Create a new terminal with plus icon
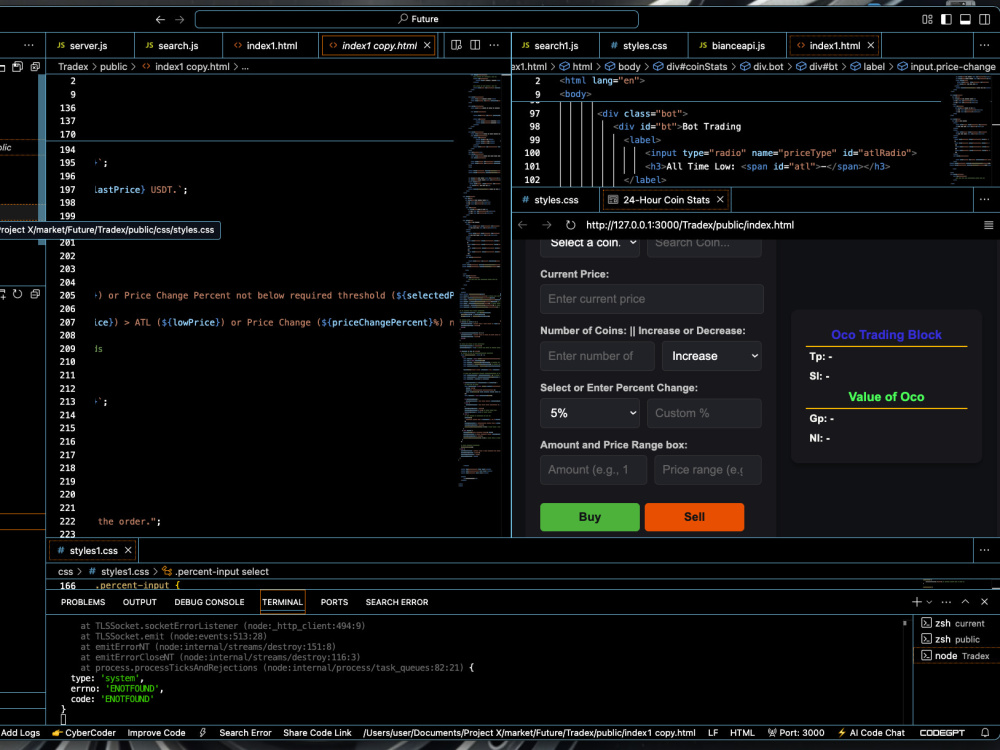The image size is (1000, 750). click(916, 602)
